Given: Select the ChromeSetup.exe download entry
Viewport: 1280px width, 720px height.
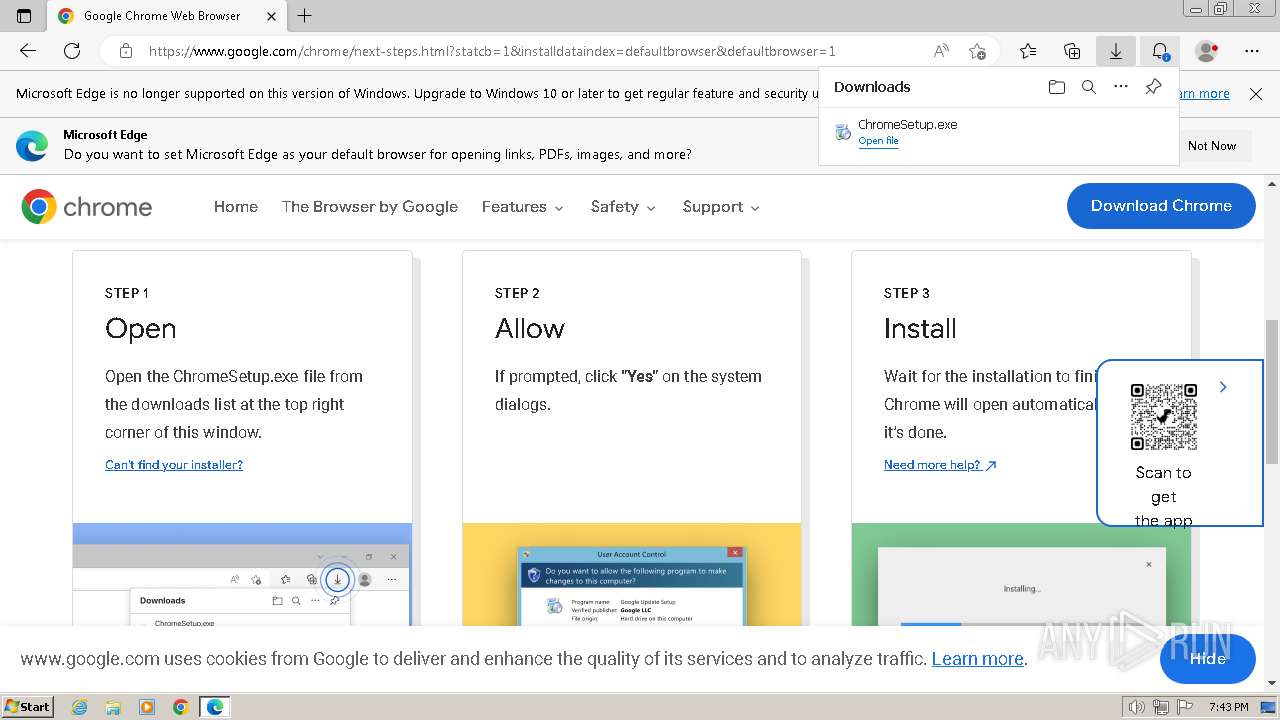Looking at the screenshot, I should [998, 131].
